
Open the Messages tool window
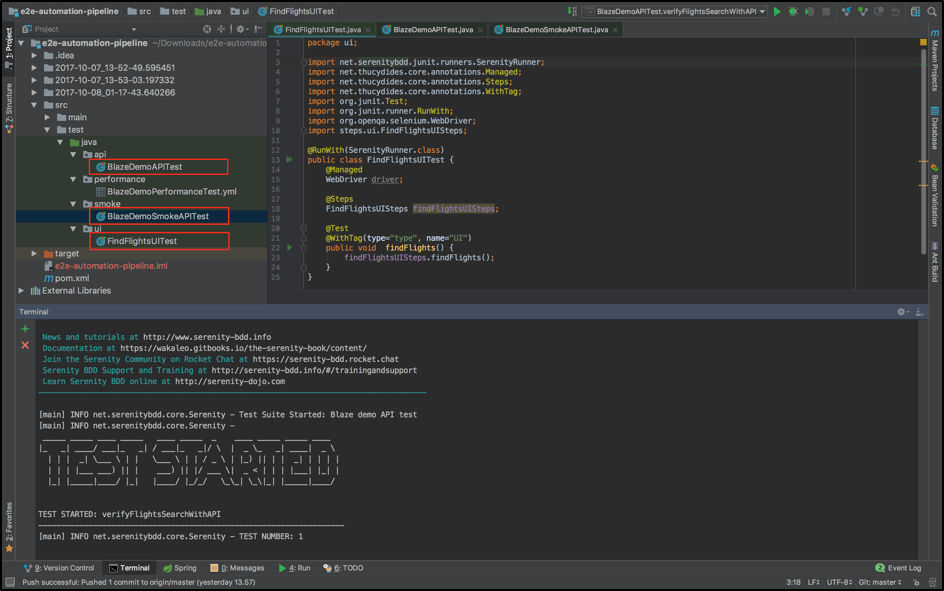[x=237, y=568]
